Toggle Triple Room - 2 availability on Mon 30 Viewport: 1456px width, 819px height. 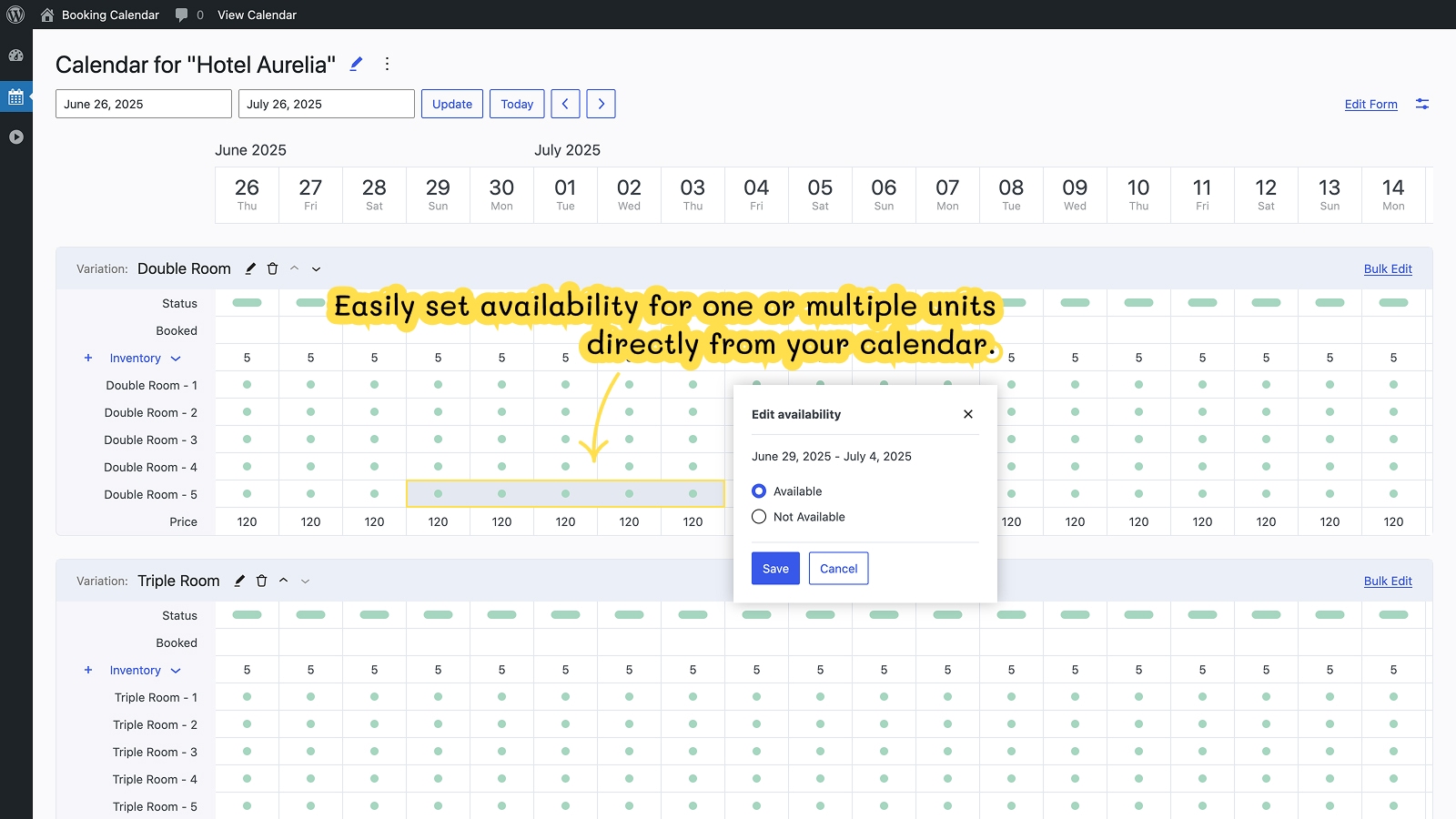501,724
